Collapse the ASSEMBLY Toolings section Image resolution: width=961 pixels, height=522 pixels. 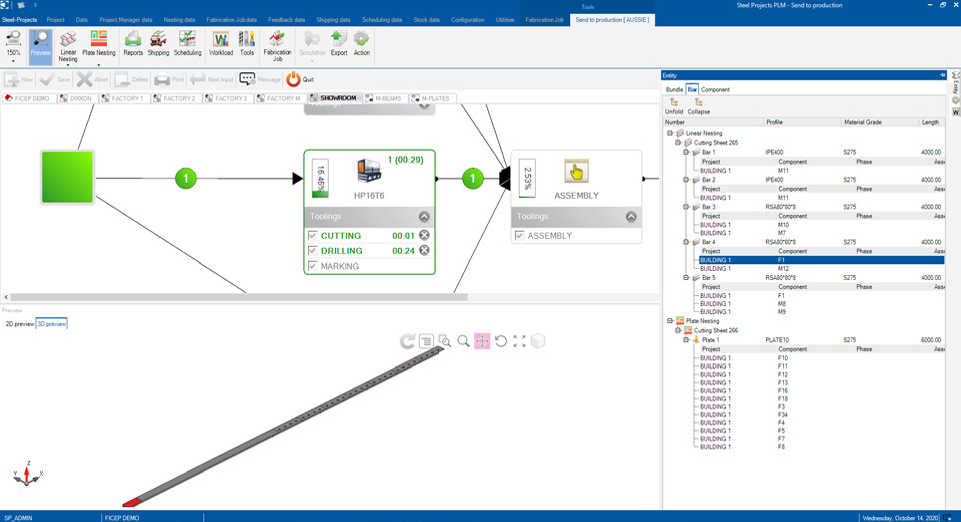pyautogui.click(x=631, y=217)
